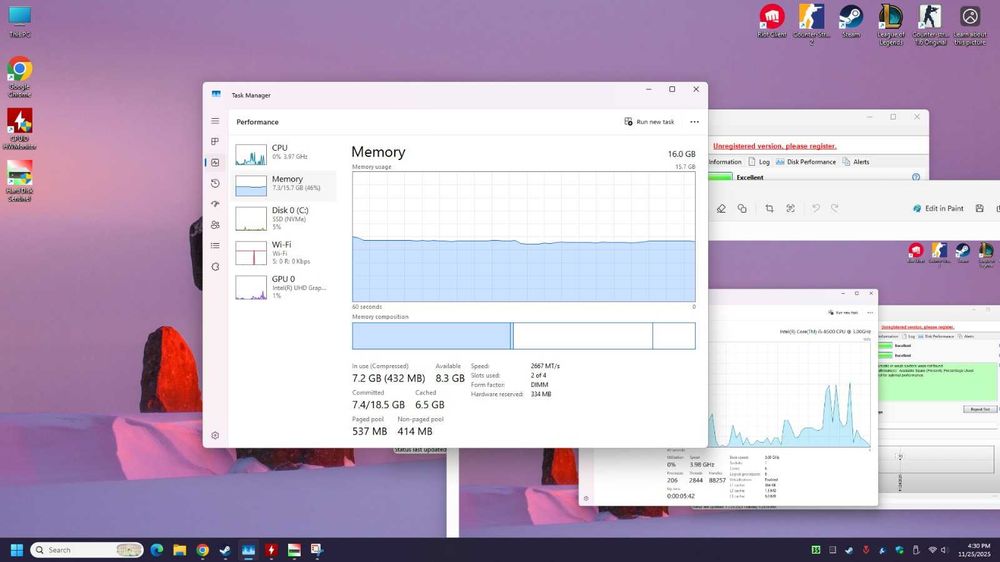Open Alerts tab in Hard Disk Sentinel
1000x562 pixels.
tap(856, 162)
